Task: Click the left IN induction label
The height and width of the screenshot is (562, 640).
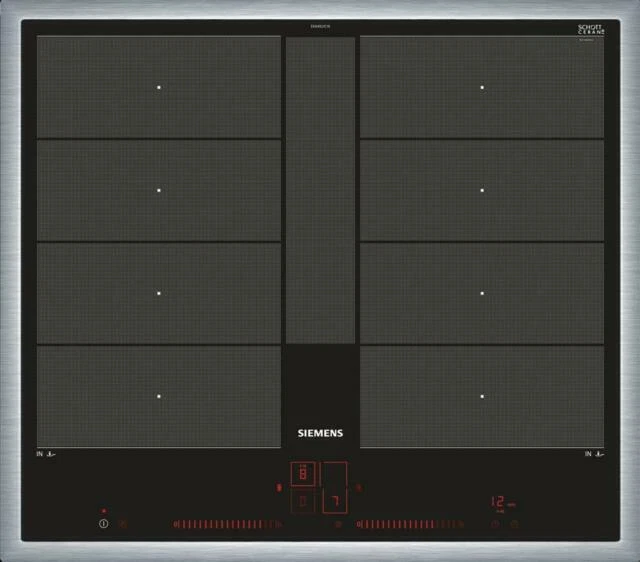Action: coord(46,454)
